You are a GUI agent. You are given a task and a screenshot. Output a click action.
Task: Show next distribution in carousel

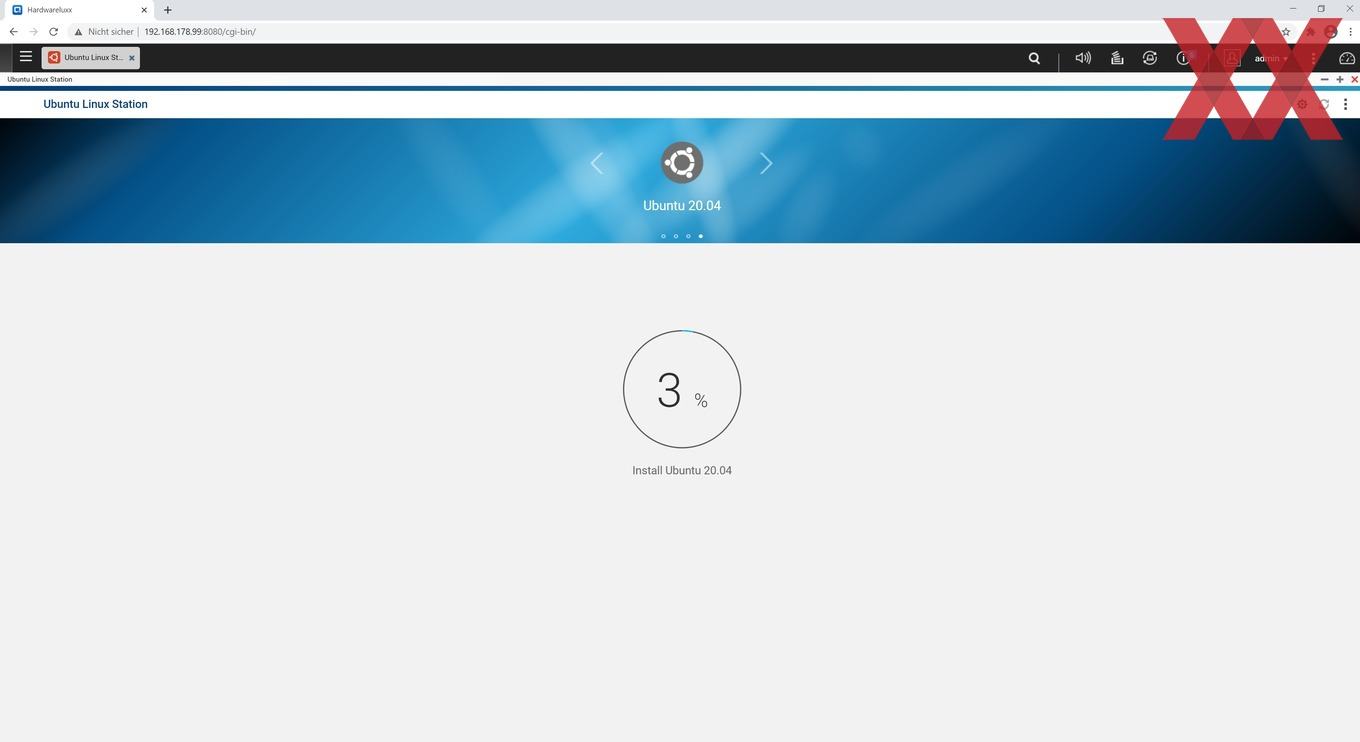pos(766,163)
